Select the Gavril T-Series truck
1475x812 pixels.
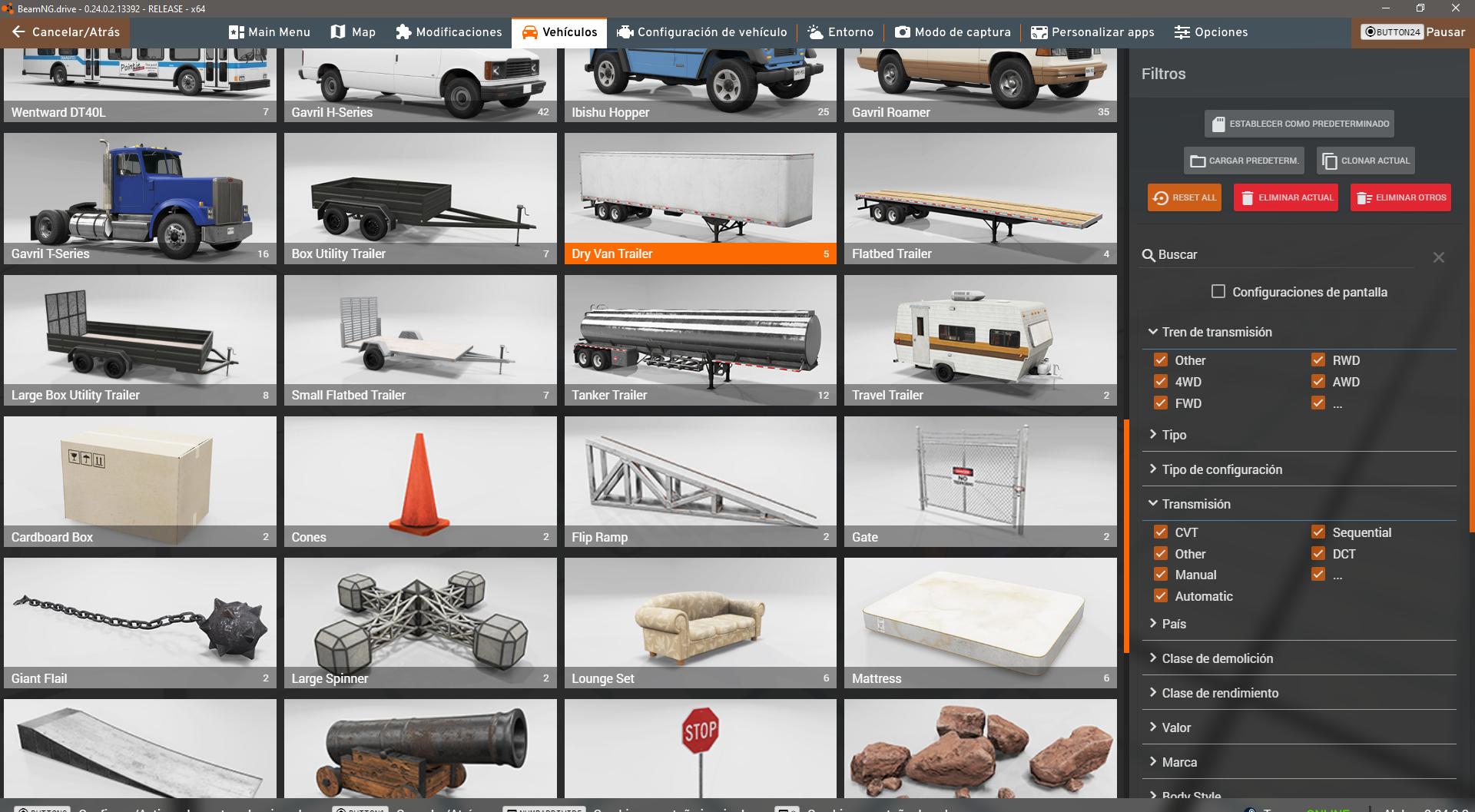[x=140, y=199]
